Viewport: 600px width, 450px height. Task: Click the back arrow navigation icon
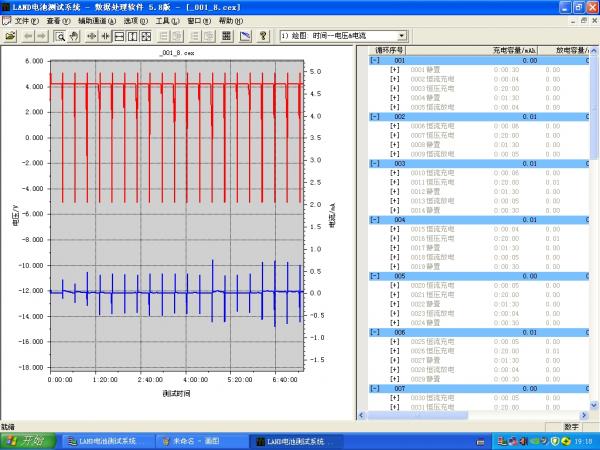pos(28,36)
